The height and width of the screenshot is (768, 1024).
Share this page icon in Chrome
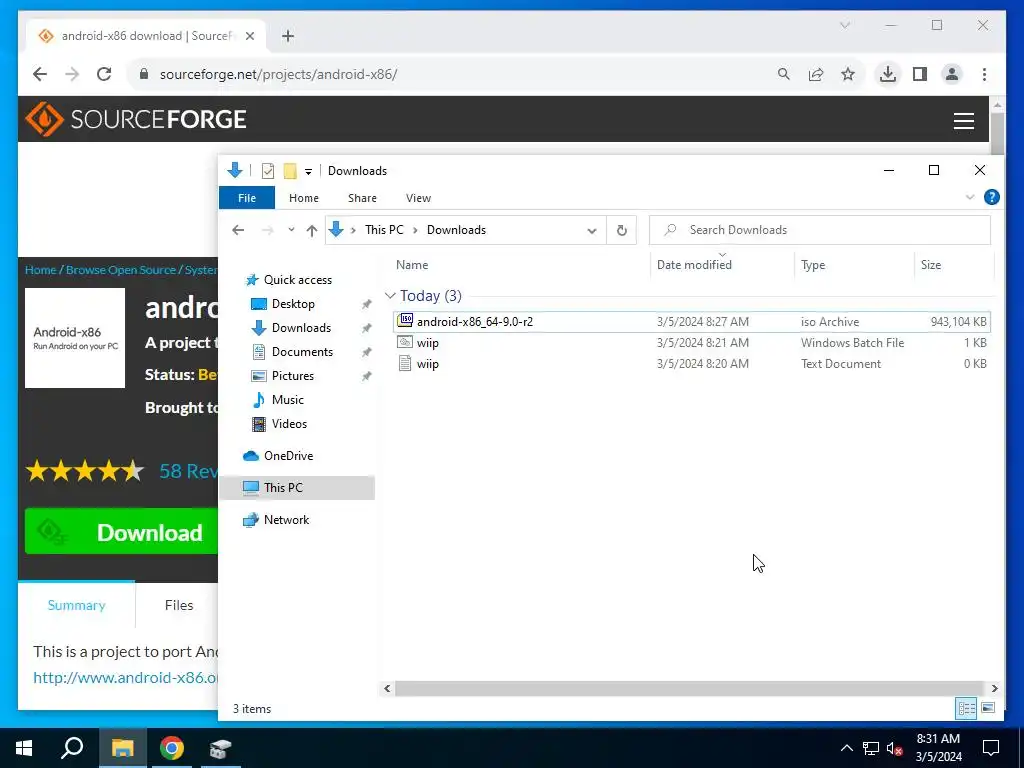[x=816, y=74]
